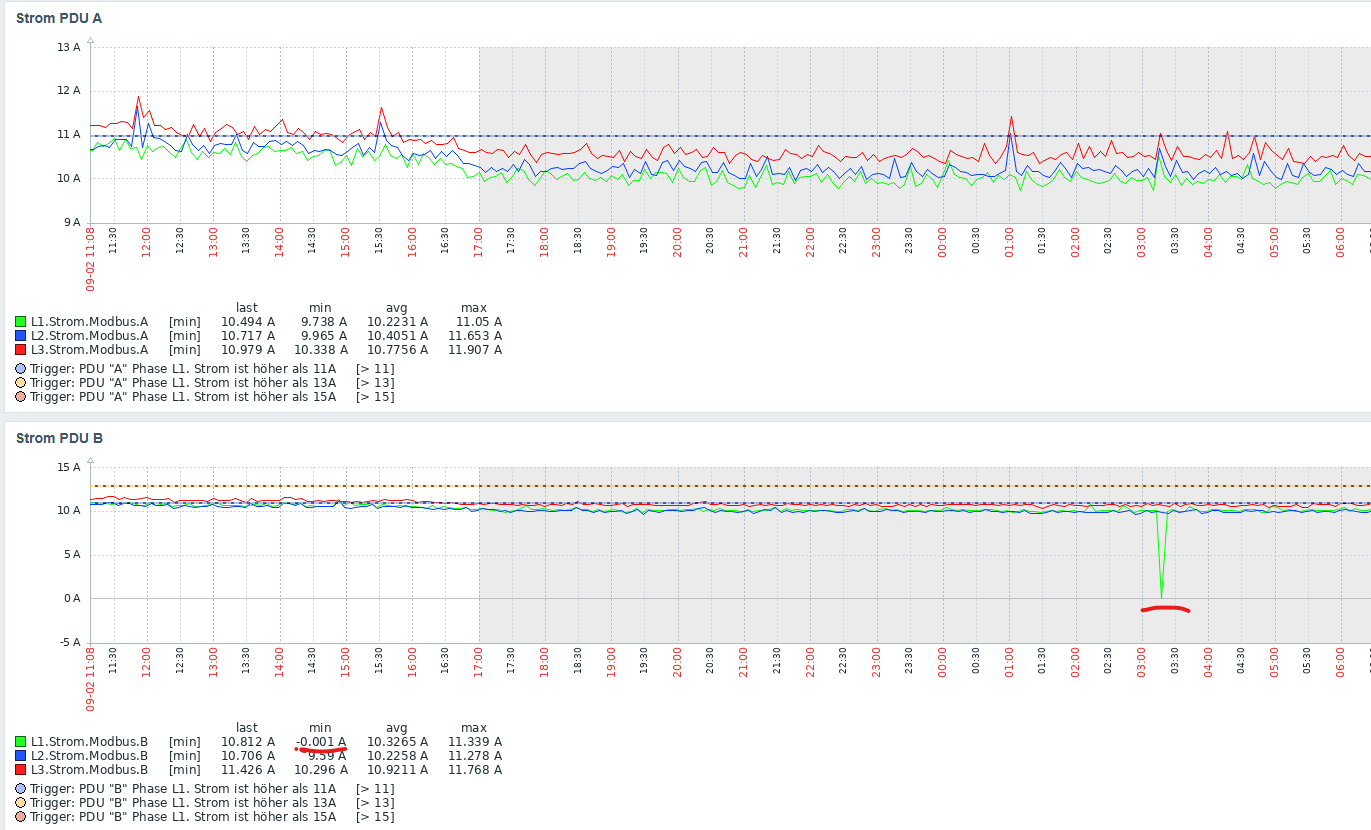Click the "9 A" y-axis label
This screenshot has width=1371, height=830.
(x=72, y=222)
